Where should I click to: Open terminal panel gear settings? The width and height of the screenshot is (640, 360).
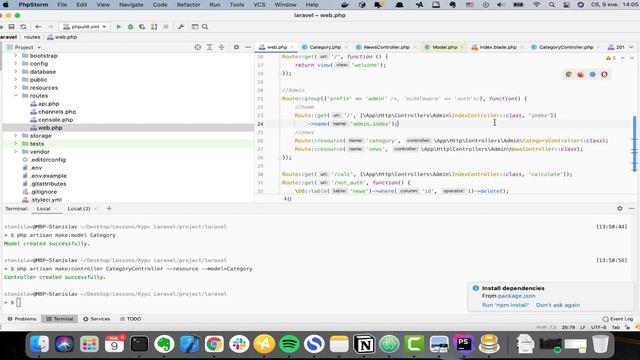[x=620, y=209]
